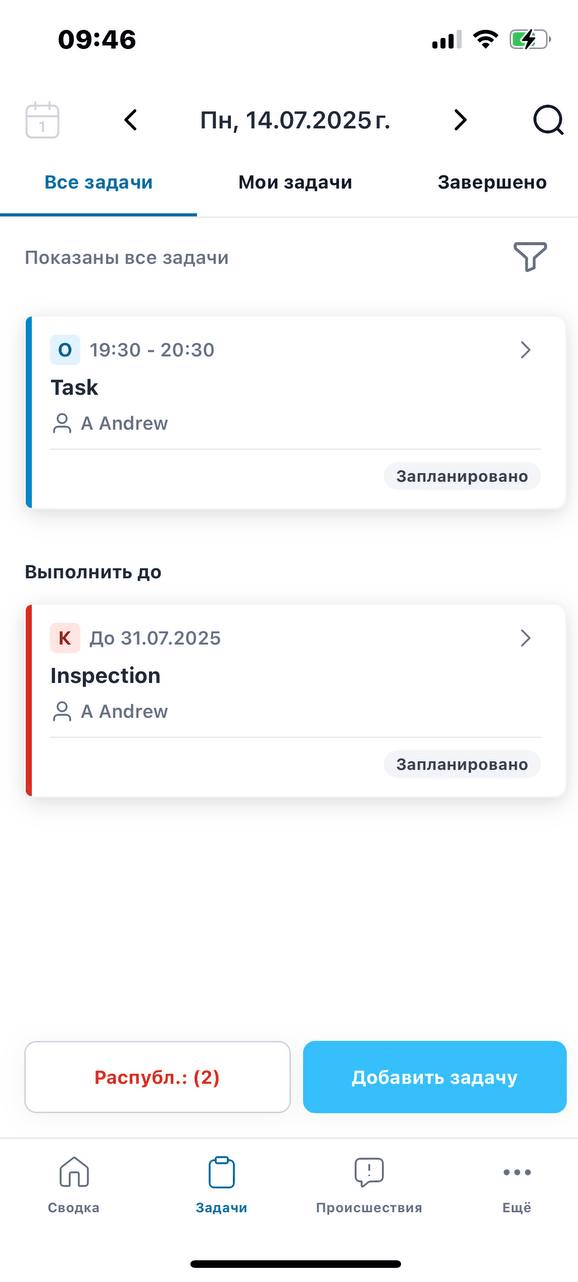Expand details of the Task card chevron
This screenshot has height=1282, width=578.
pyautogui.click(x=525, y=350)
